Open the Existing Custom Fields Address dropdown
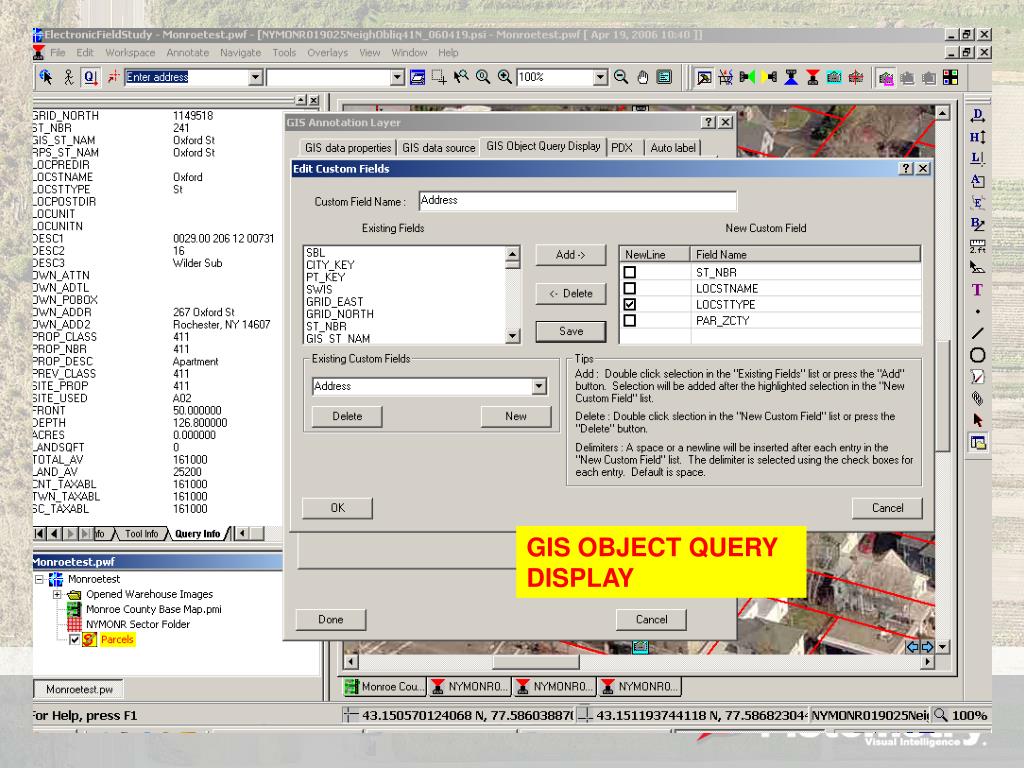 click(539, 386)
